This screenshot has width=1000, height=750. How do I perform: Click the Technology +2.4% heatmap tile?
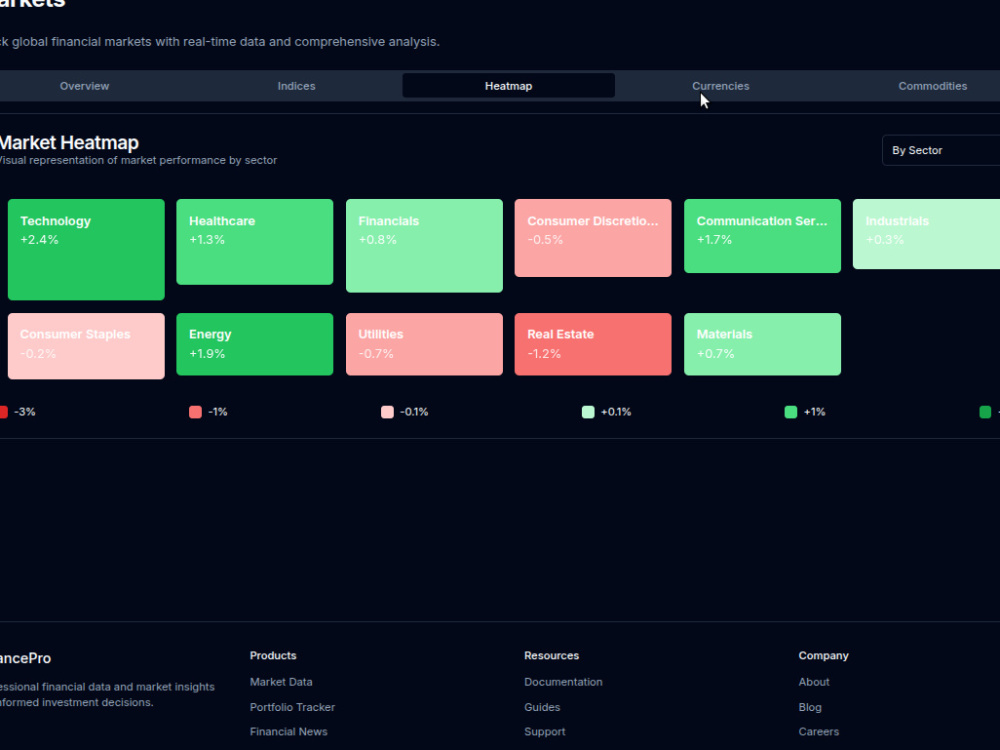click(86, 249)
